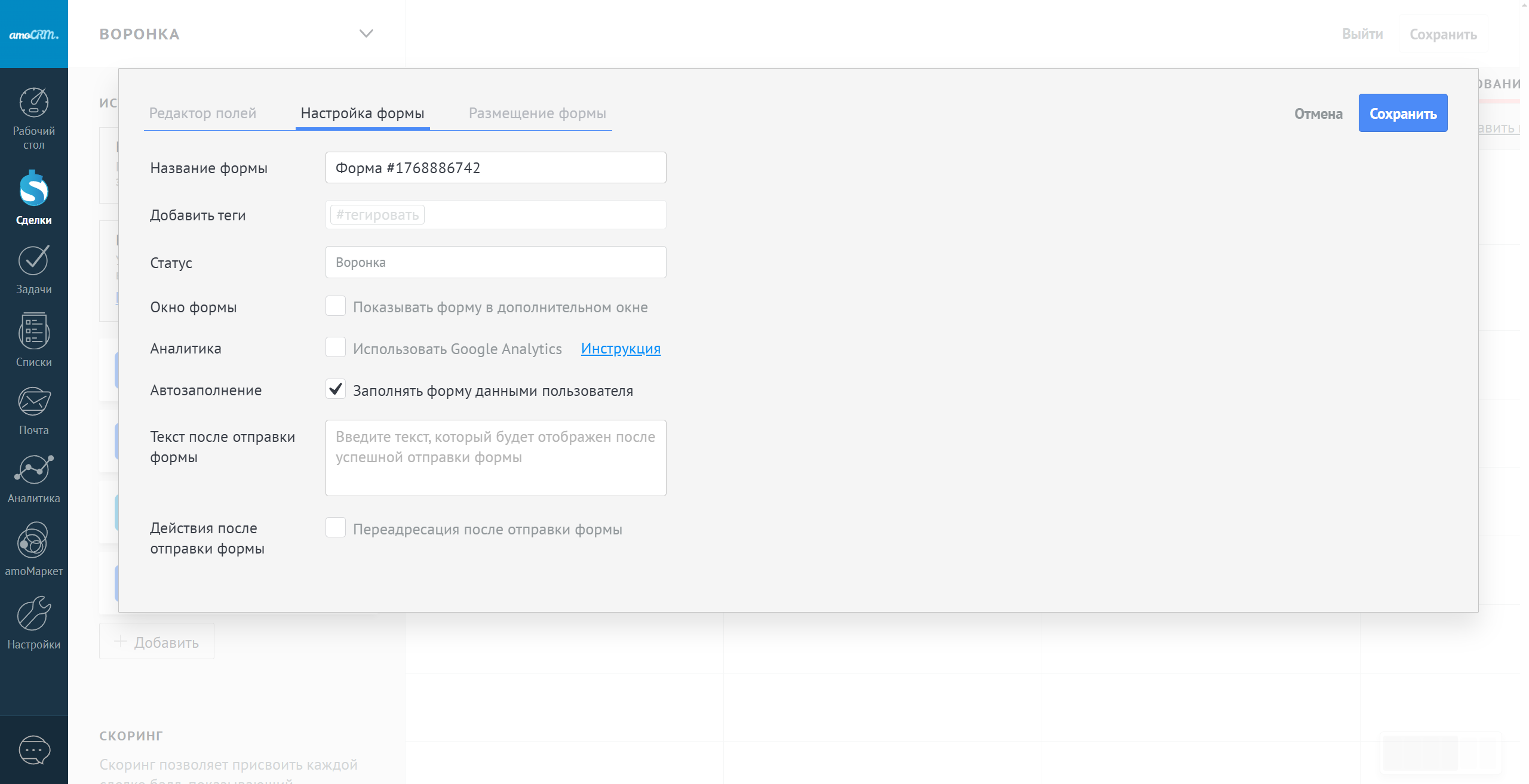Open the chat bubble icon
This screenshot has height=784, width=1529.
[x=33, y=751]
